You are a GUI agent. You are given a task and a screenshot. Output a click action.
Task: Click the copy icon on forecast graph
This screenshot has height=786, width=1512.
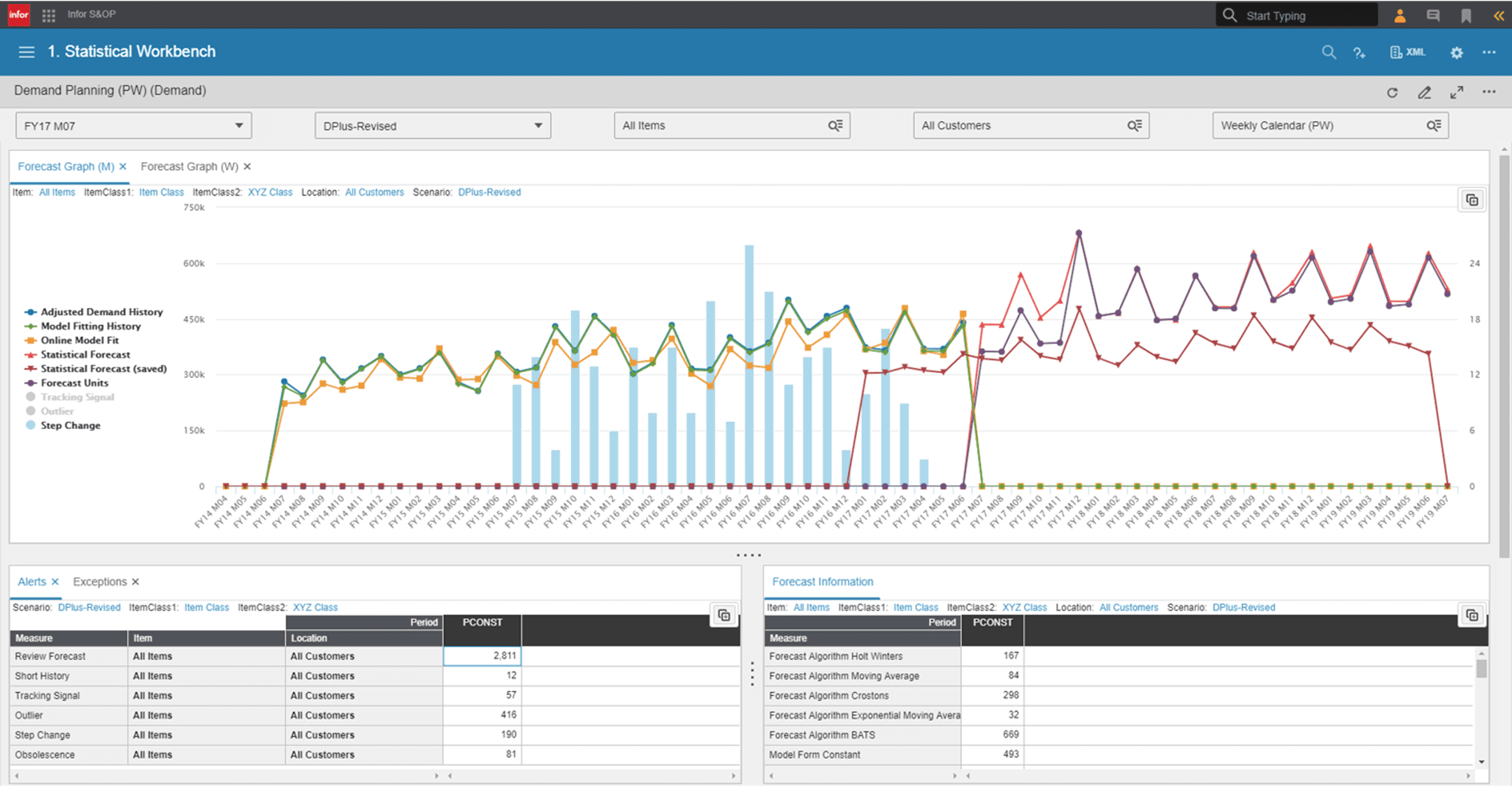point(1471,201)
